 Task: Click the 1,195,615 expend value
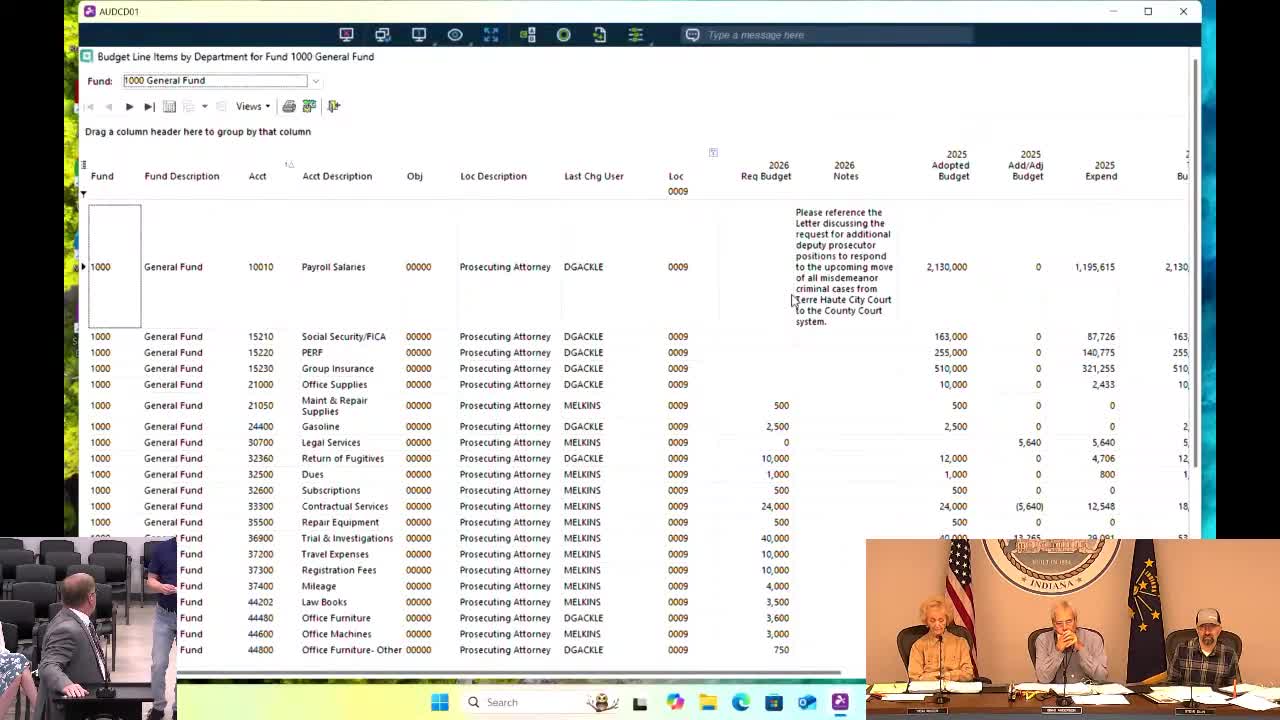1094,267
